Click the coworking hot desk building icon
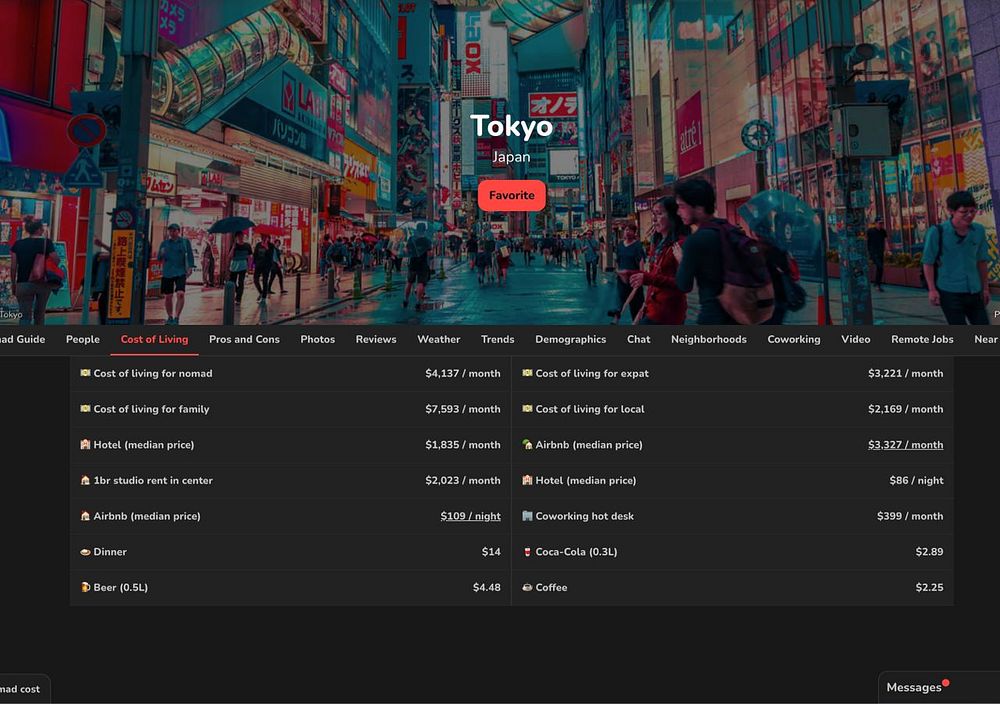 (527, 516)
